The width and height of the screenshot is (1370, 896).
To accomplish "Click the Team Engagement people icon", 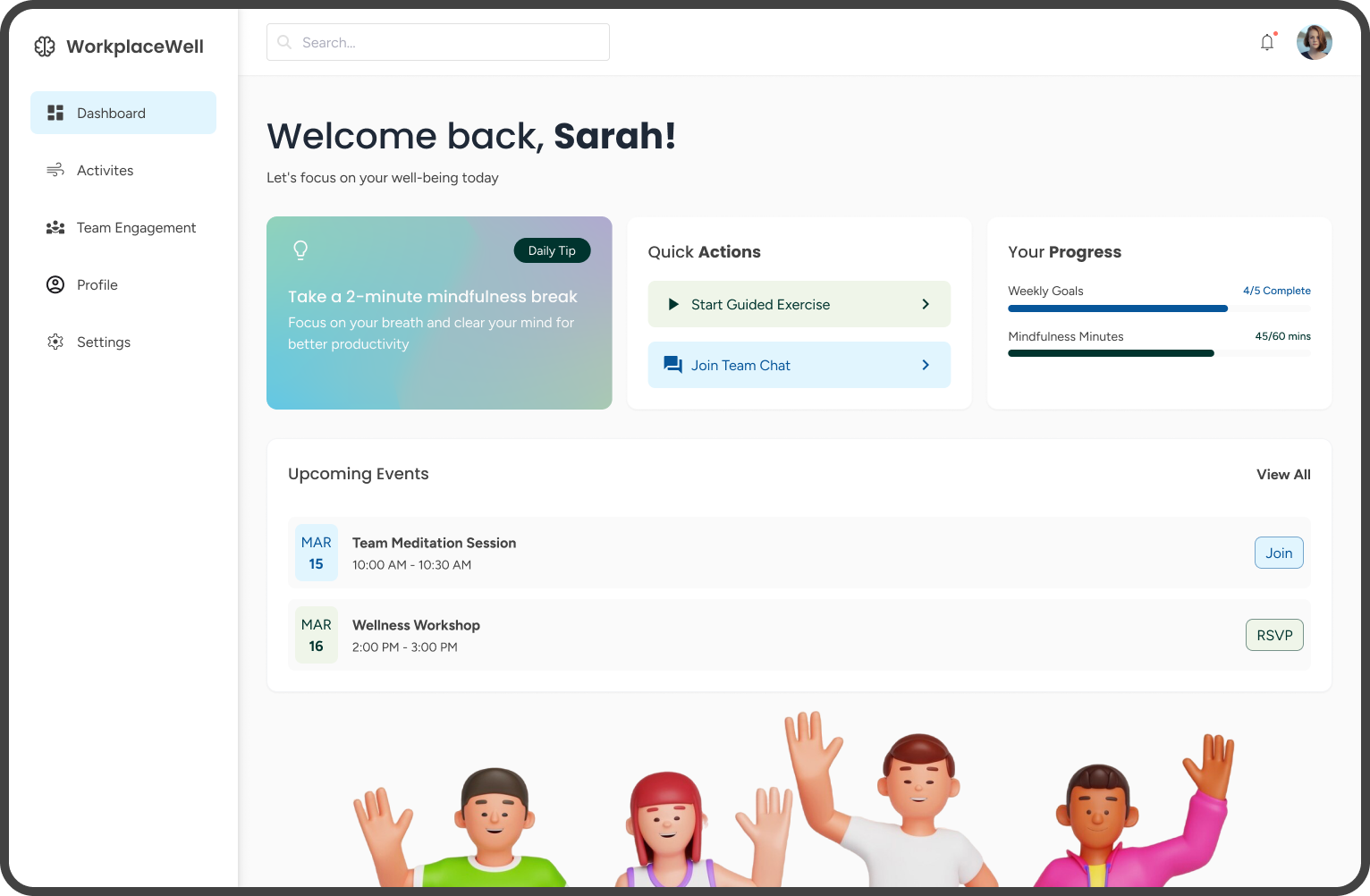I will pos(55,227).
